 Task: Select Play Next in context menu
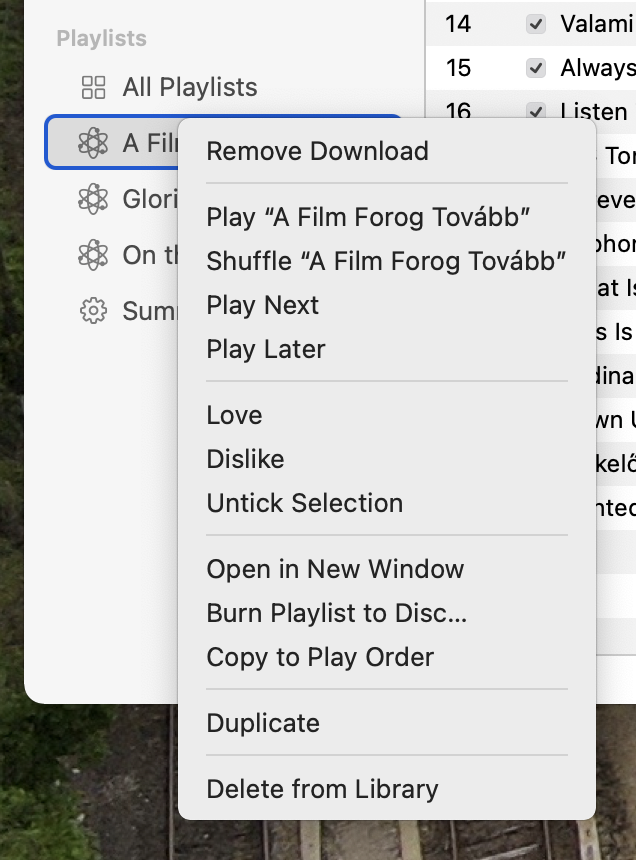(x=262, y=305)
